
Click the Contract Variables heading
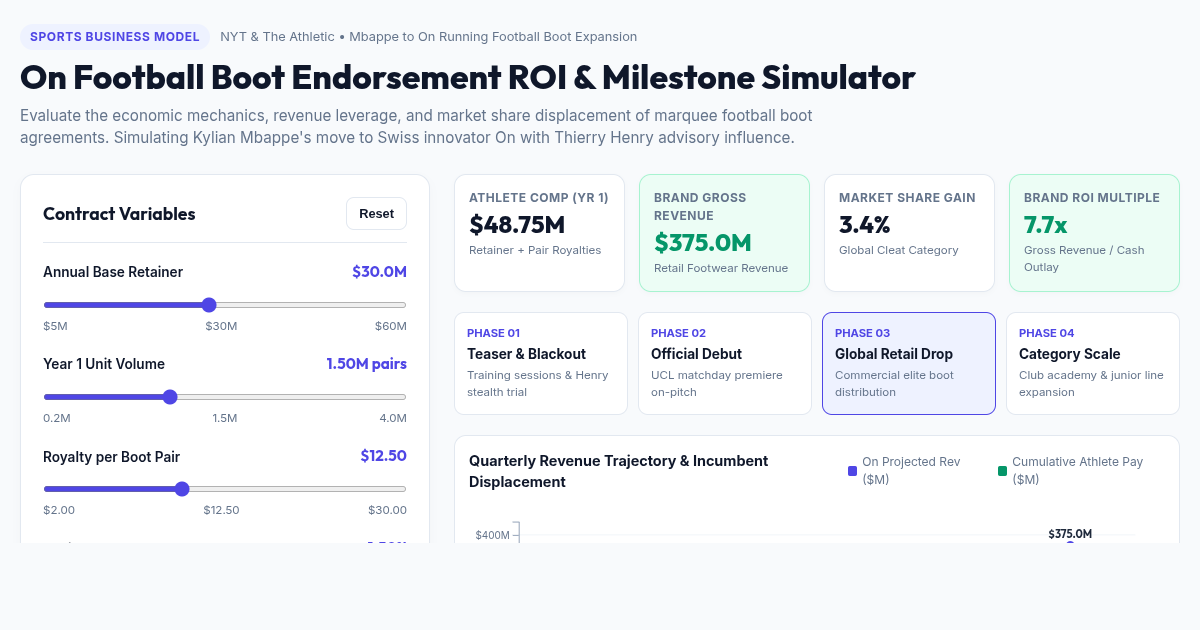tap(119, 214)
